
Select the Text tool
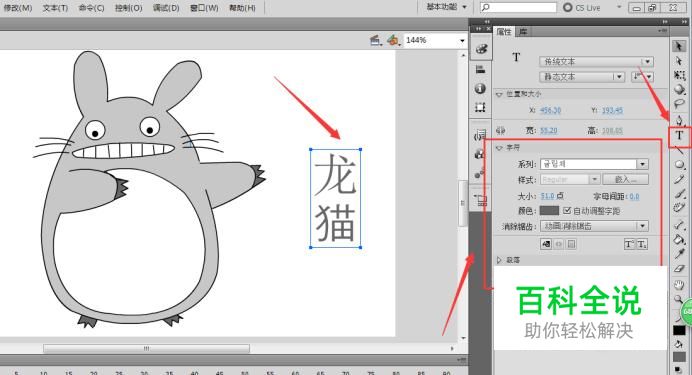click(x=679, y=135)
